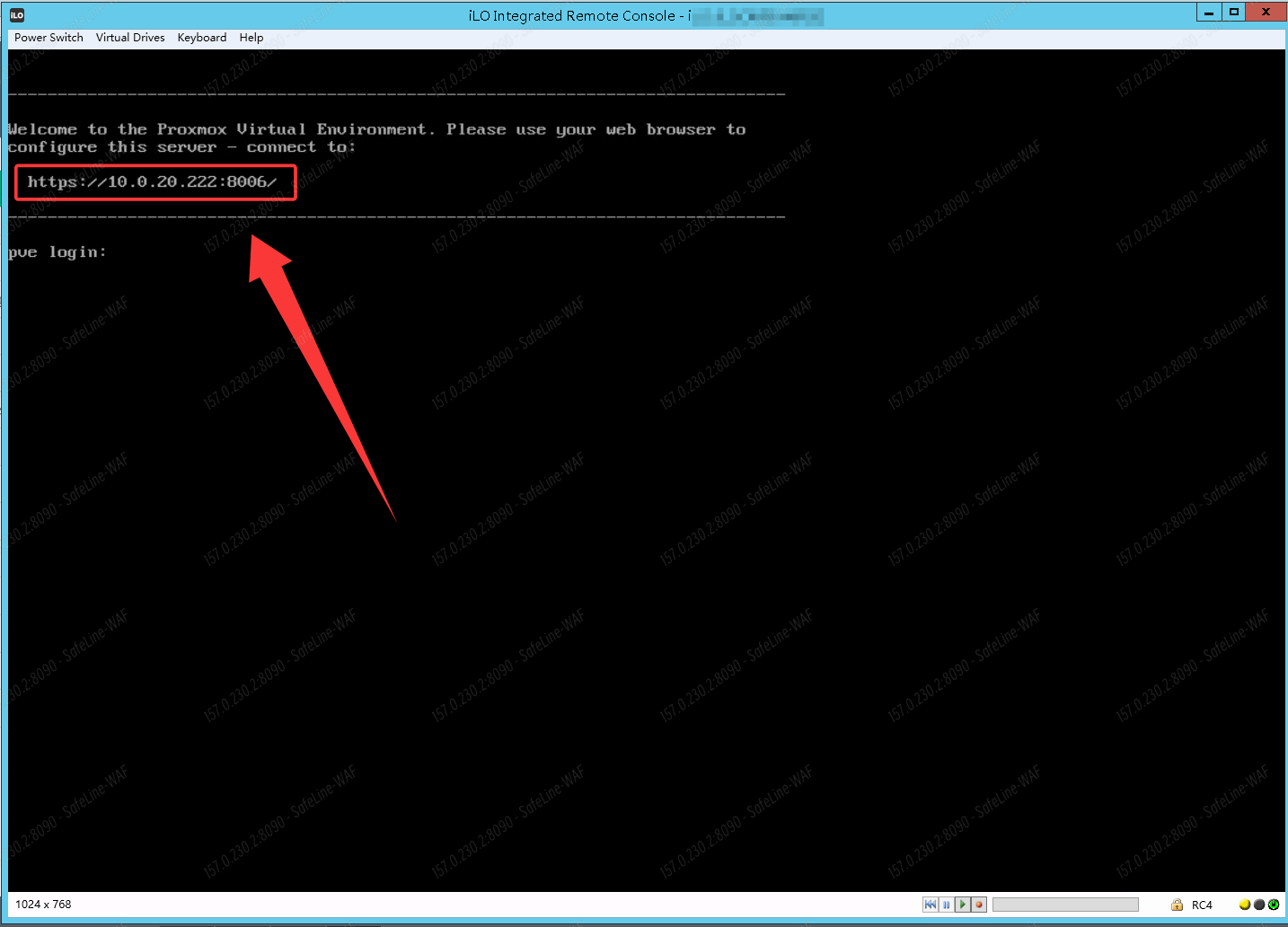This screenshot has height=927, width=1288.
Task: Open the Help menu
Action: 251,38
